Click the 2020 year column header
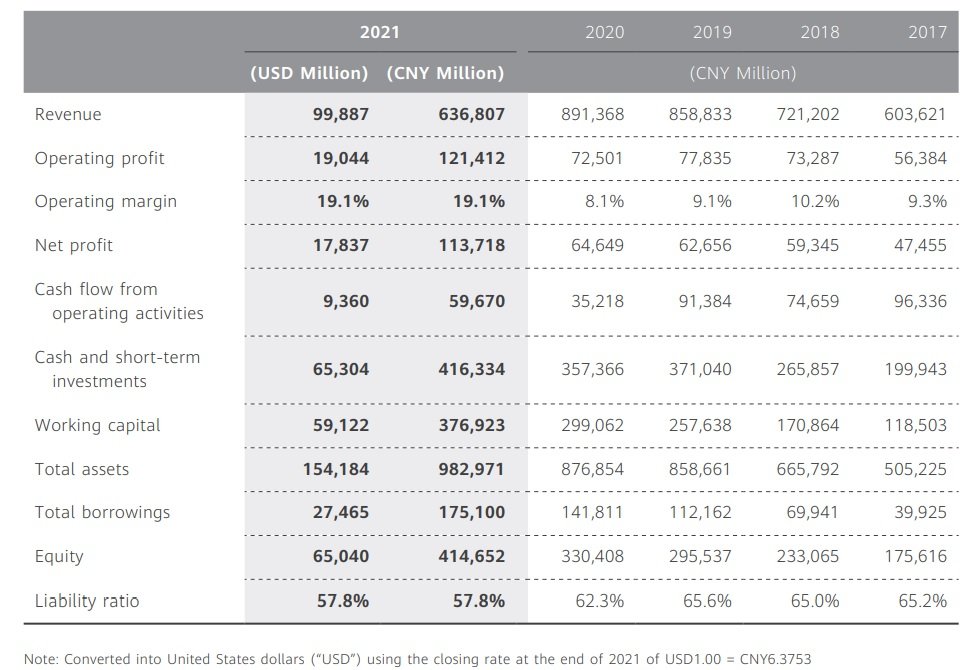980x670 pixels. pos(604,32)
